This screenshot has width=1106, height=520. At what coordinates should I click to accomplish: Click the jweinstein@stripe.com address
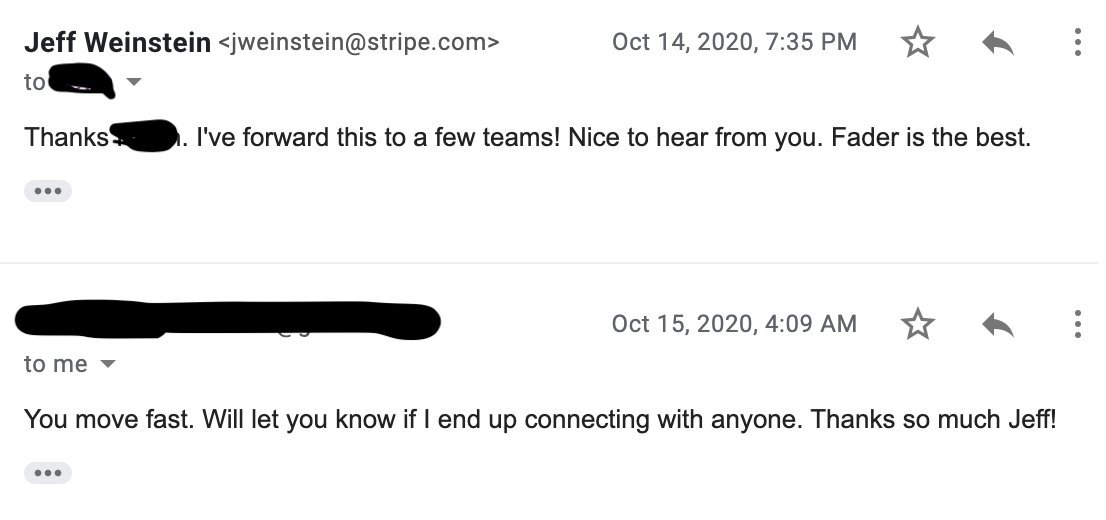(359, 42)
